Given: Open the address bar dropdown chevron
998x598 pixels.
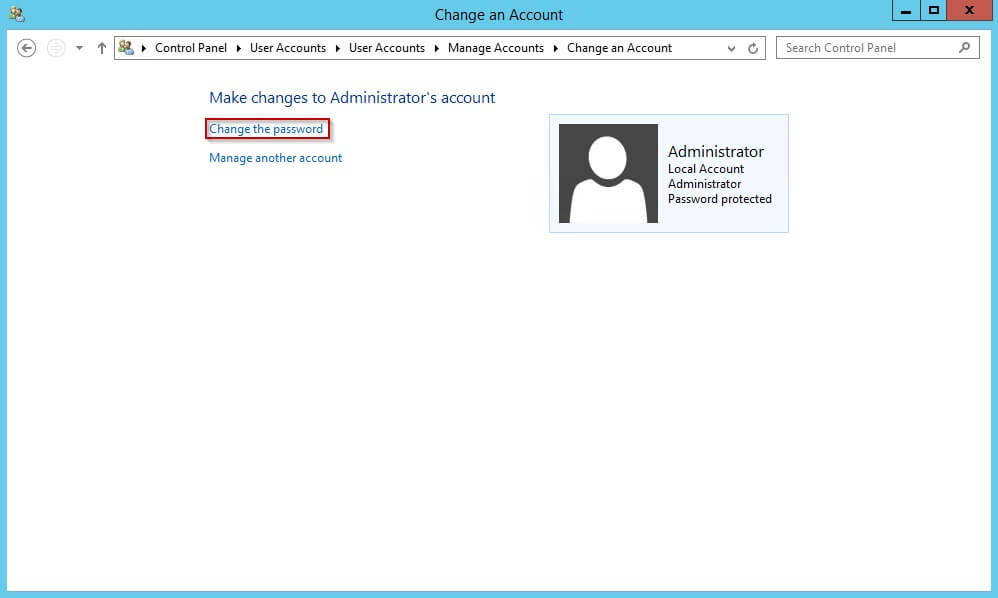Looking at the screenshot, I should tap(731, 47).
